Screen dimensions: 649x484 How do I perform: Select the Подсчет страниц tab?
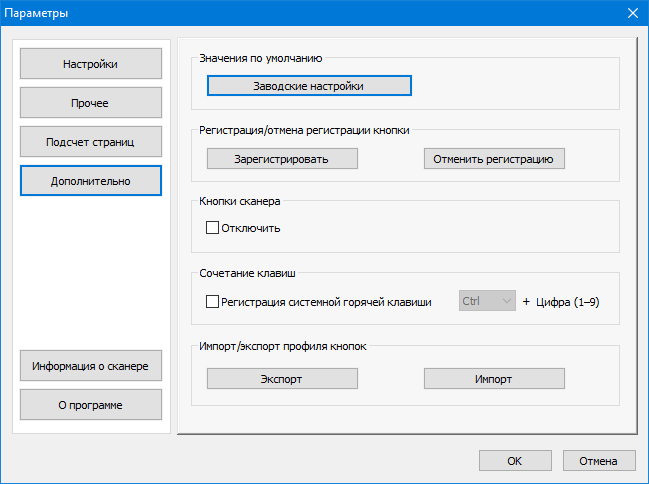point(90,141)
